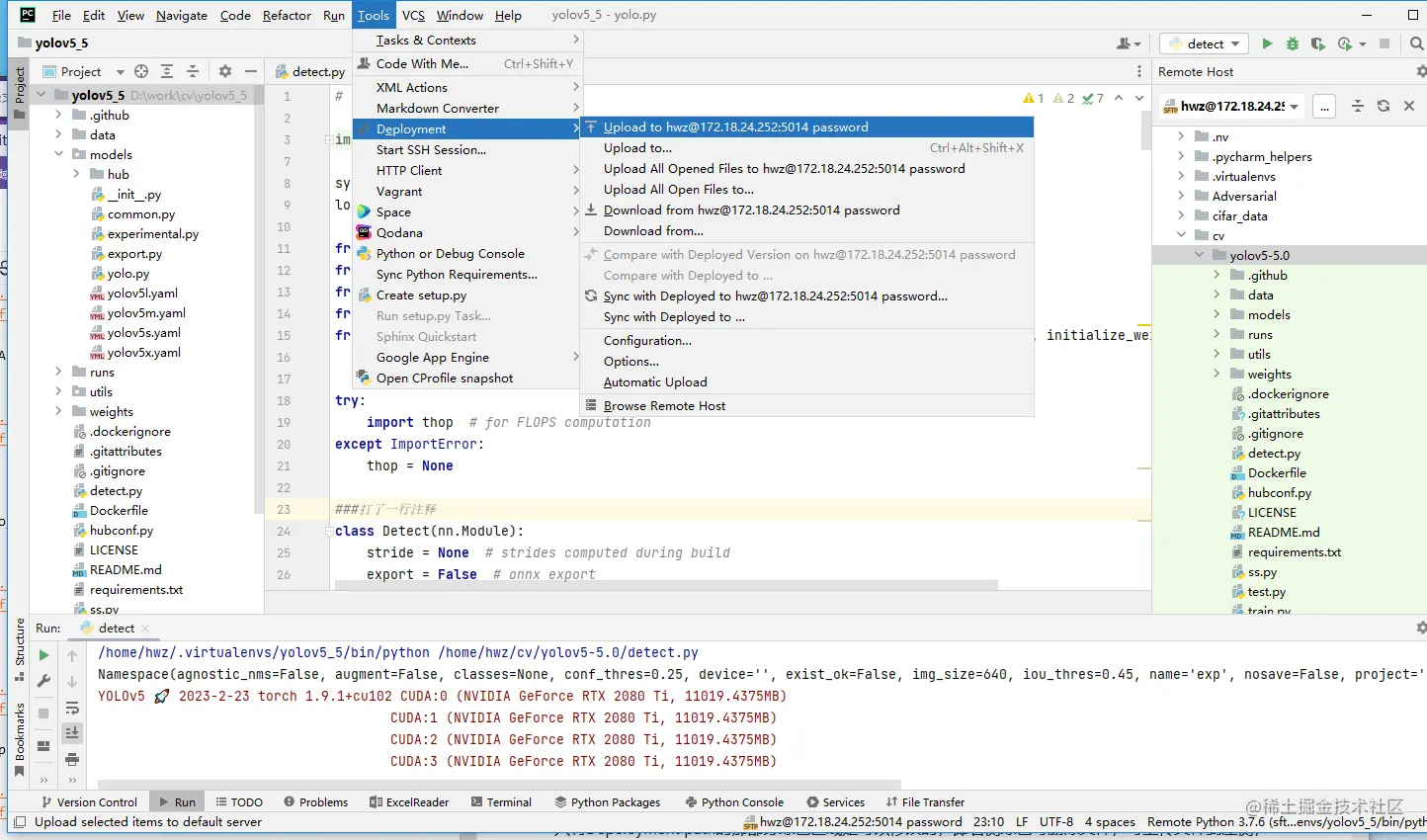Image resolution: width=1427 pixels, height=840 pixels.
Task: Click the Select Opened File crosshair icon
Action: [141, 71]
